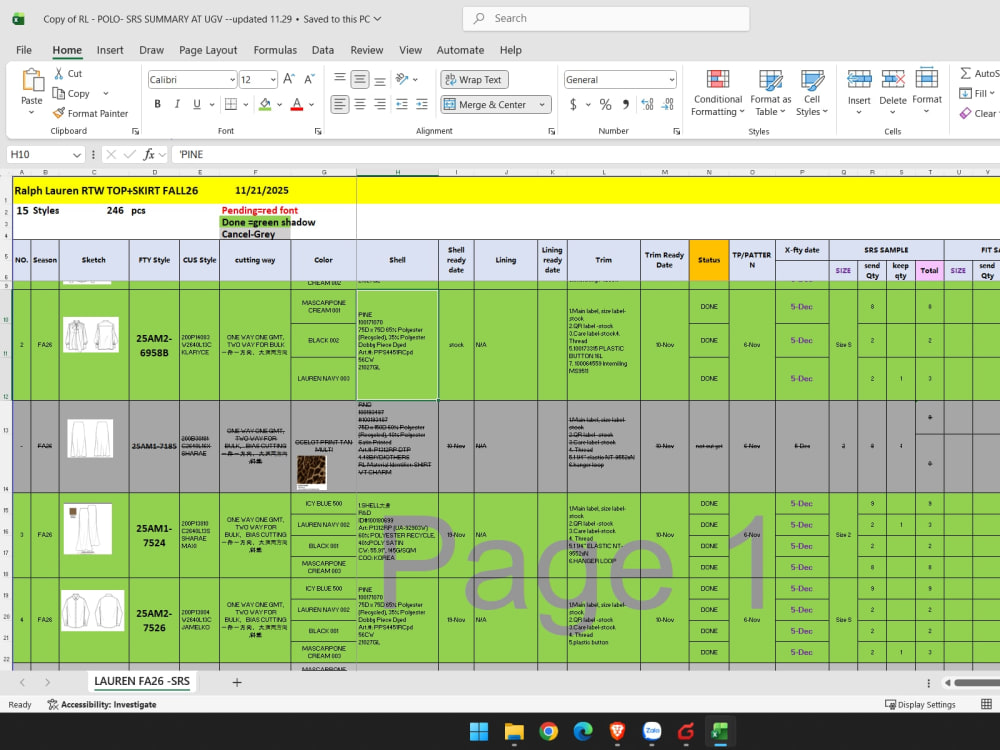The height and width of the screenshot is (750, 1000).
Task: Click Decrease Indent icon
Action: [x=402, y=104]
